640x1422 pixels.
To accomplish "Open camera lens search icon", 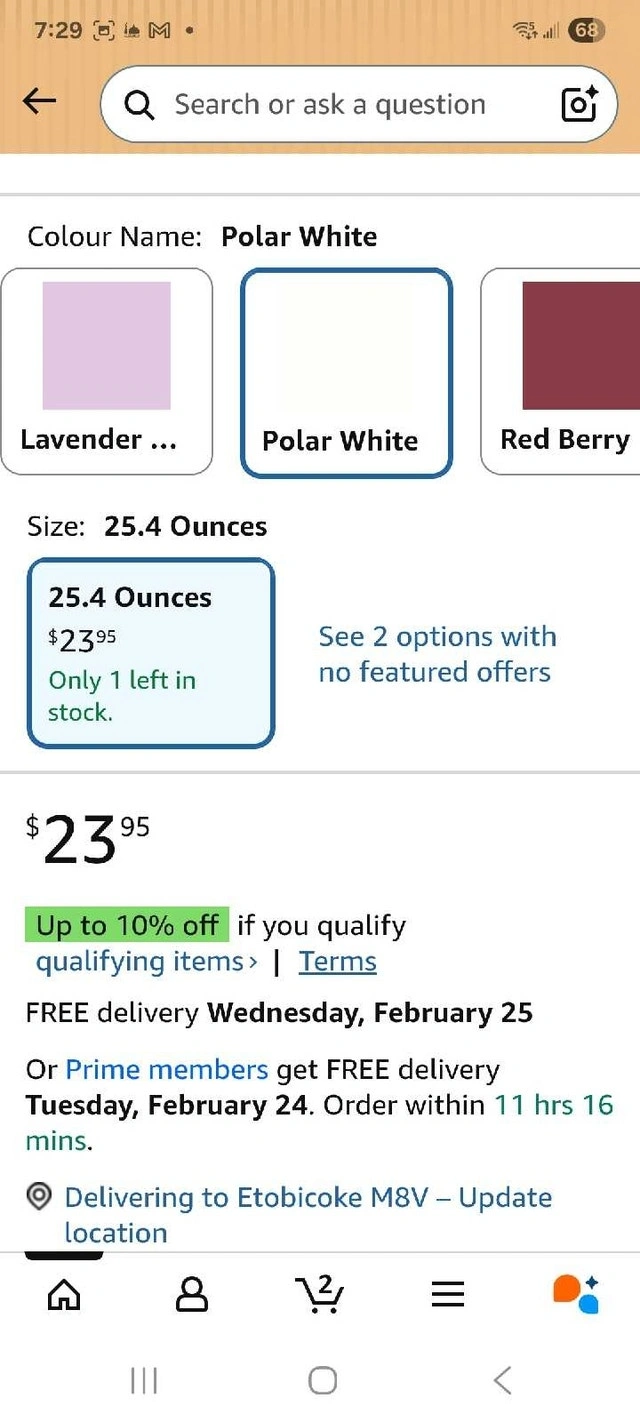I will click(x=579, y=104).
